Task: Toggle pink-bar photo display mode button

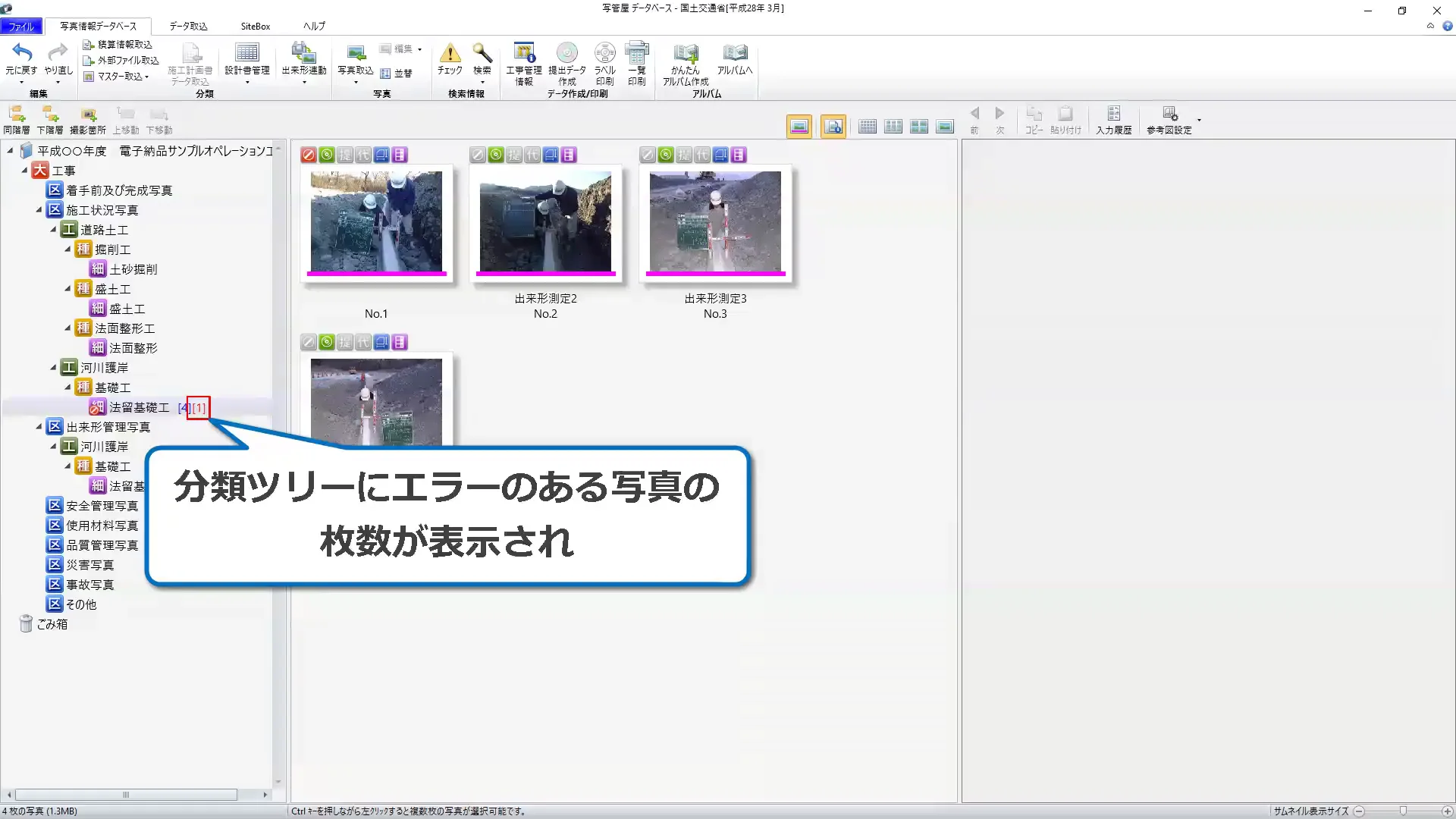Action: coord(799,127)
